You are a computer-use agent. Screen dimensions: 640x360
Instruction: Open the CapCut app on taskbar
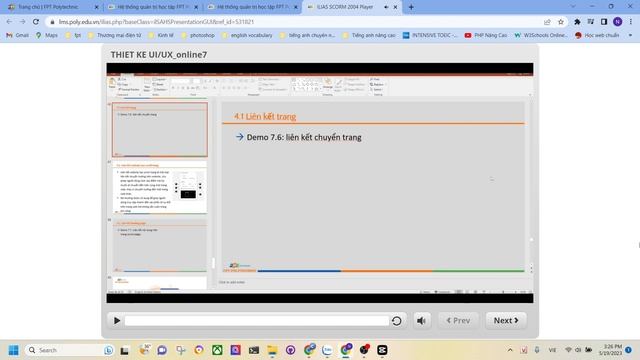pos(382,350)
